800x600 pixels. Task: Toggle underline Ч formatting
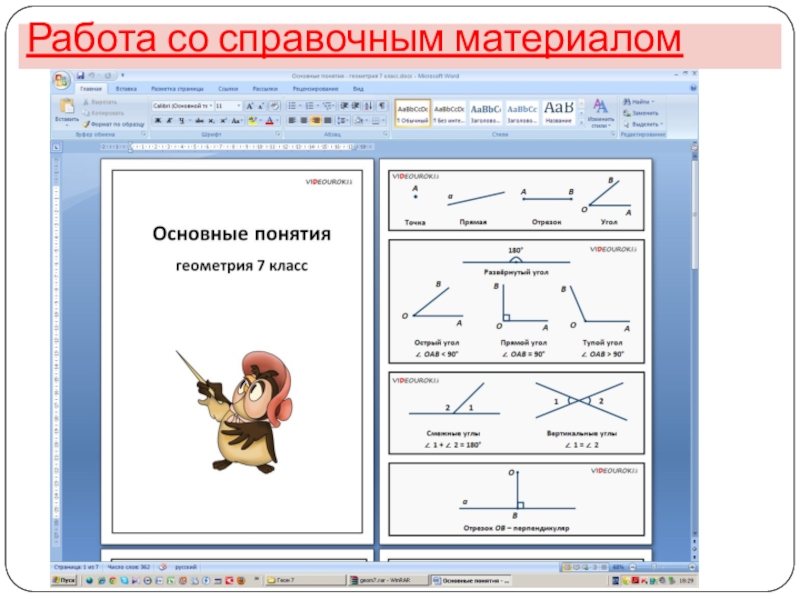pos(181,121)
